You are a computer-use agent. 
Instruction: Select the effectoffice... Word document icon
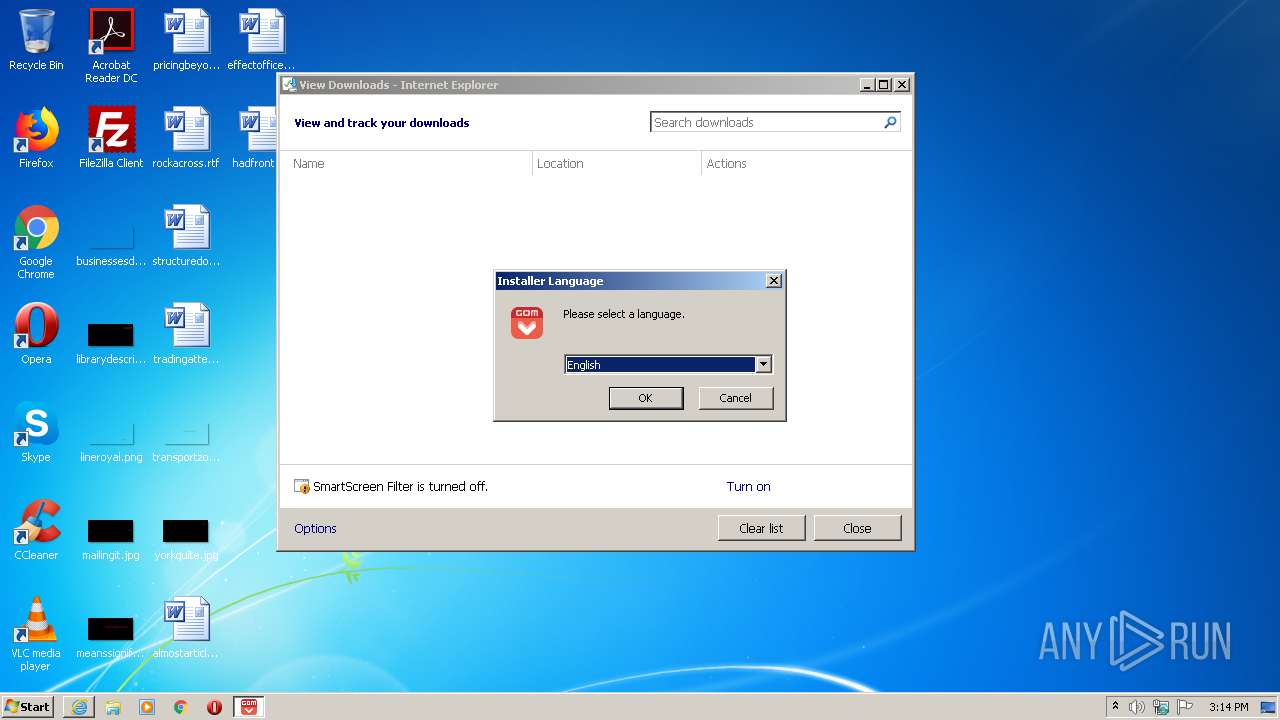click(261, 41)
